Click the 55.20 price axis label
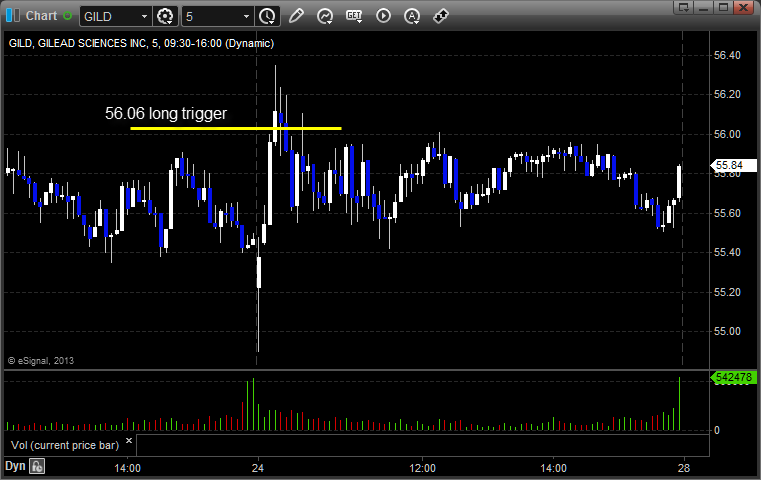The width and height of the screenshot is (761, 480). 727,292
